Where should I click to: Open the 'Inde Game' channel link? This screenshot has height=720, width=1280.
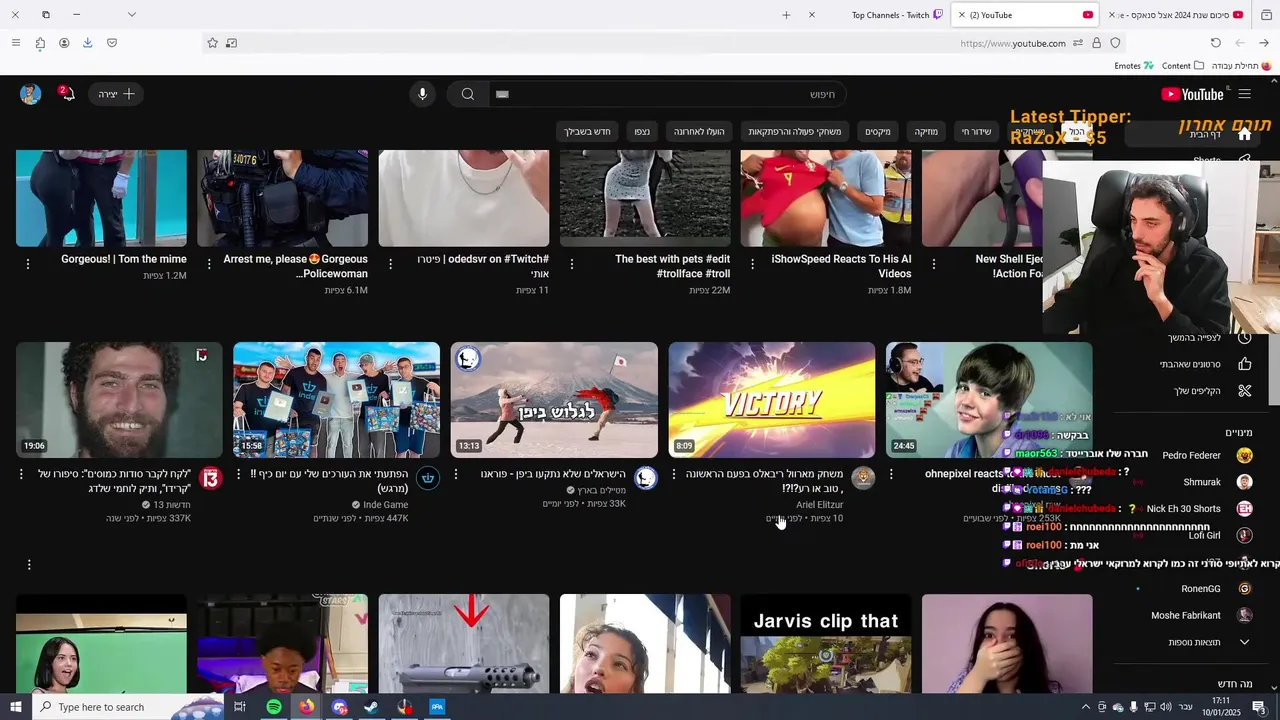[385, 505]
